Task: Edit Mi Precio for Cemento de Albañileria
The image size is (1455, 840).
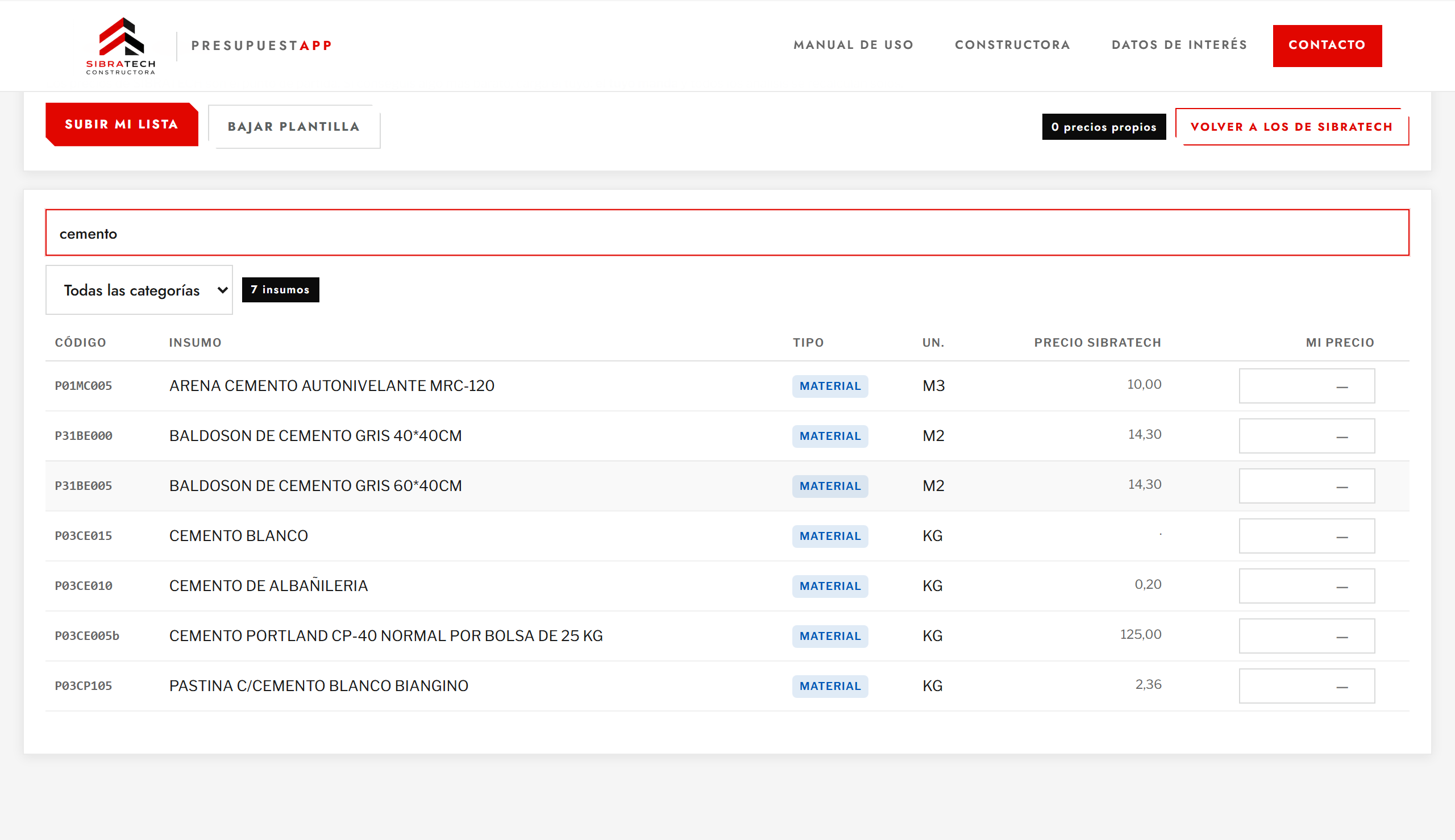Action: coord(1307,585)
